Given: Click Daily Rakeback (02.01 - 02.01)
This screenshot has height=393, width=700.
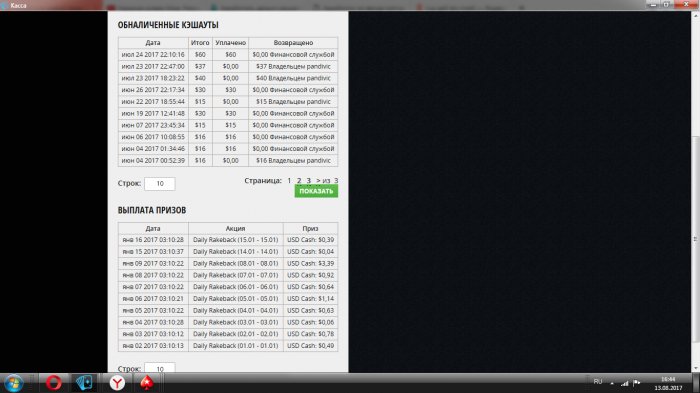Looking at the screenshot, I should click(236, 334).
